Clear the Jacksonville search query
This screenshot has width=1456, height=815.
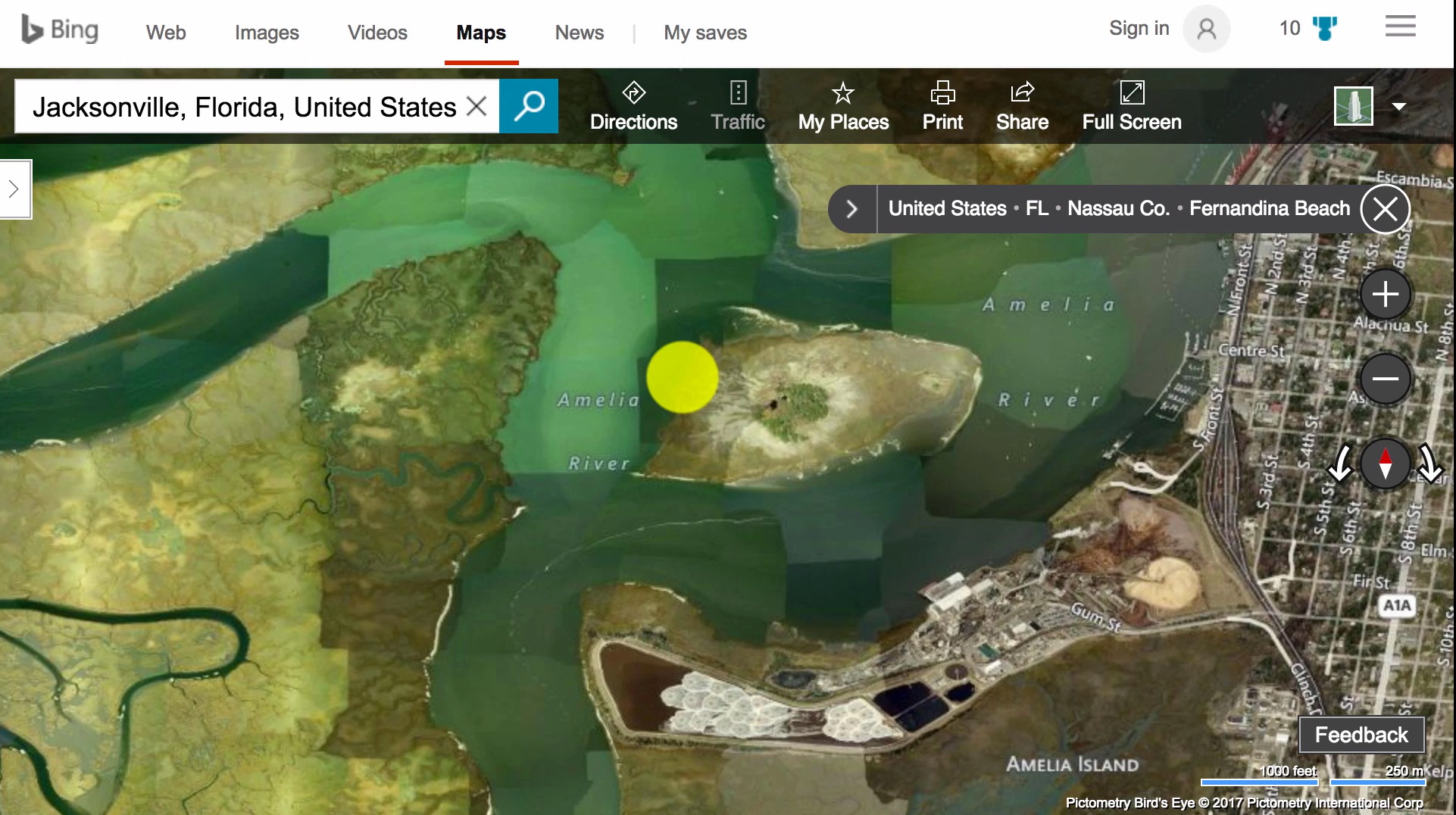(x=476, y=106)
